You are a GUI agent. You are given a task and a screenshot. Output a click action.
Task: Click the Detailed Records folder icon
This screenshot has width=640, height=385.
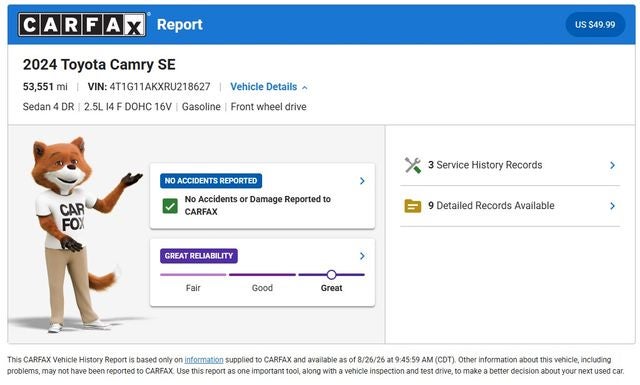pos(413,206)
